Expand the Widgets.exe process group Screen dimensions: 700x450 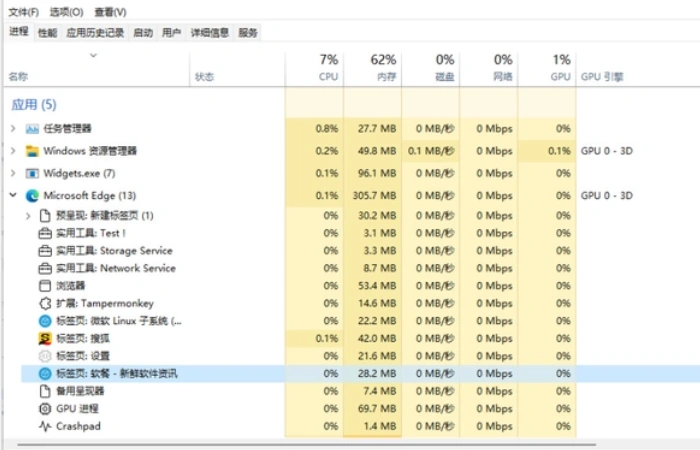click(12, 173)
